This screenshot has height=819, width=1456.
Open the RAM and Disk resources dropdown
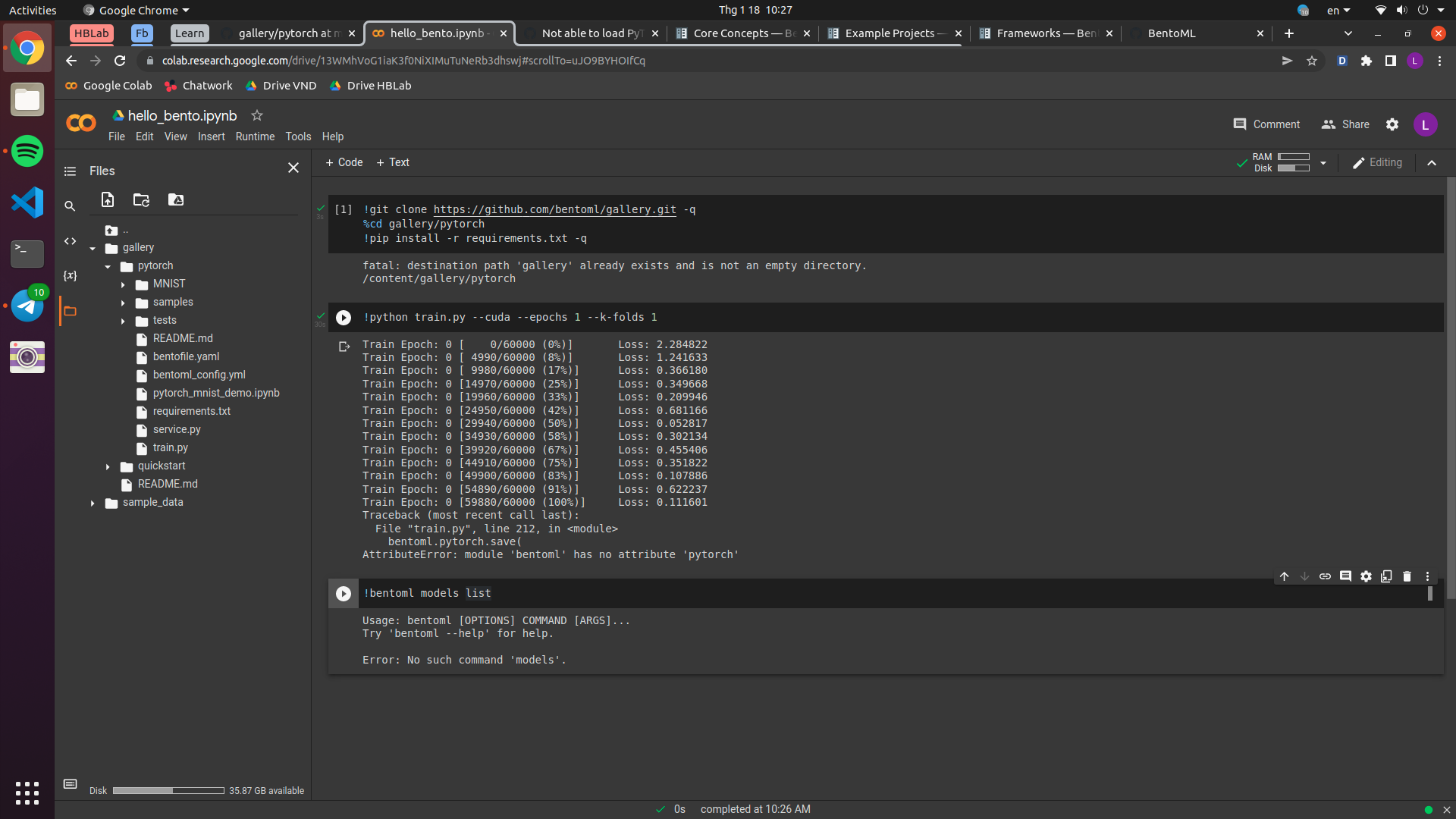(x=1323, y=162)
